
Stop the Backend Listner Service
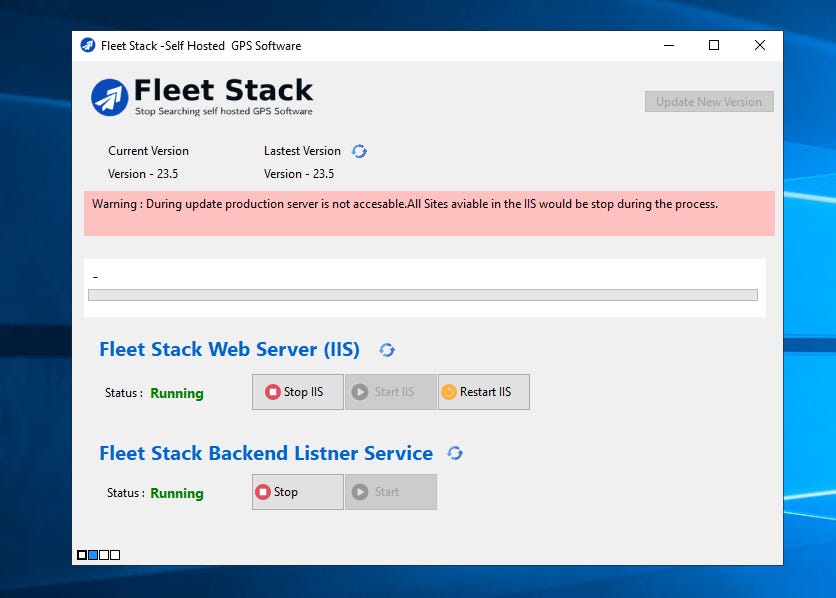[x=295, y=491]
